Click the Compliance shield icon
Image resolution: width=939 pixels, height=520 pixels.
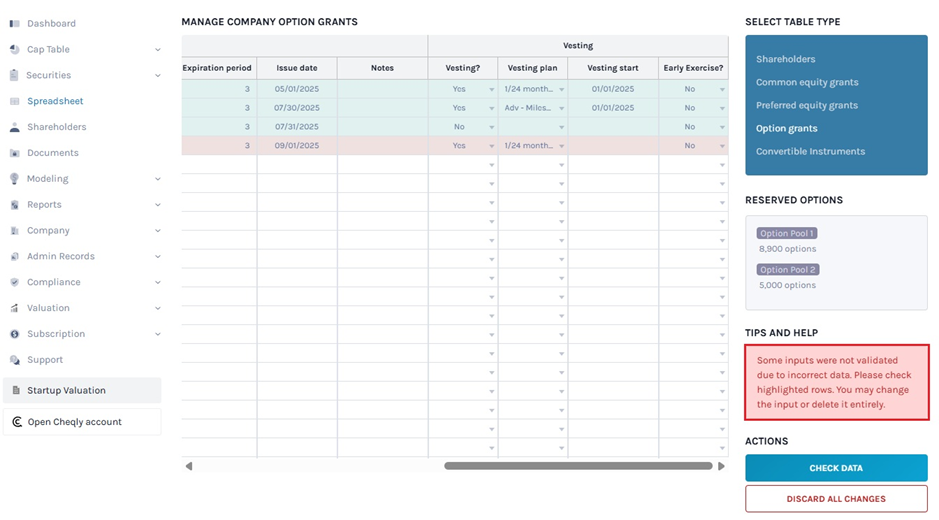(14, 282)
